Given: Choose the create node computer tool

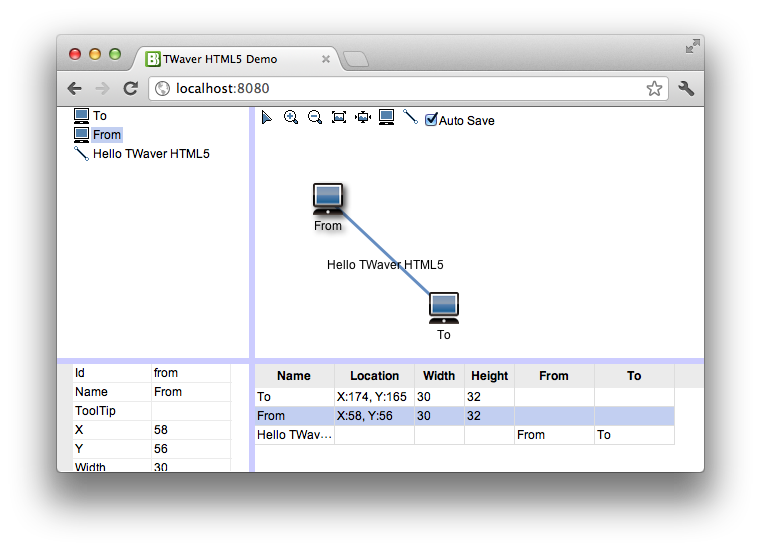Looking at the screenshot, I should point(386,117).
